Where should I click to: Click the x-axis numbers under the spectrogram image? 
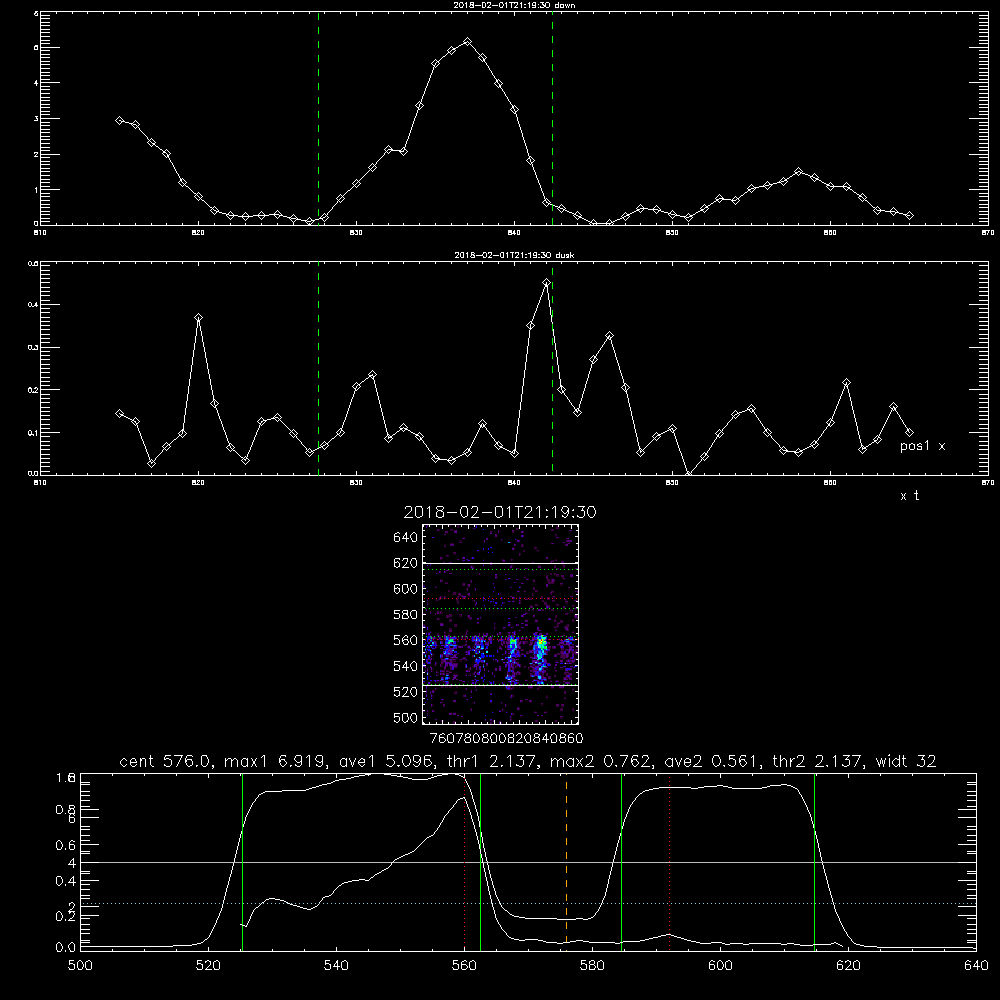[x=507, y=739]
